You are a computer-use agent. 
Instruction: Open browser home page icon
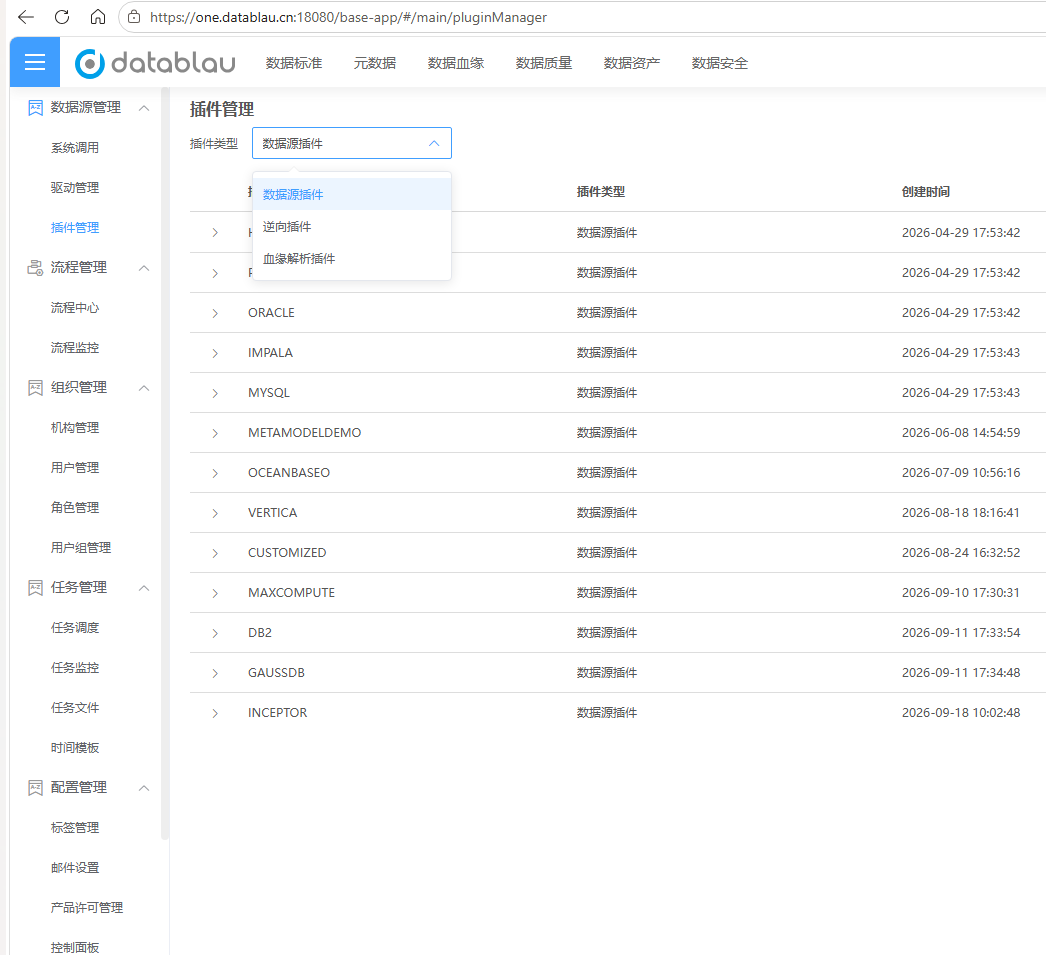[98, 17]
